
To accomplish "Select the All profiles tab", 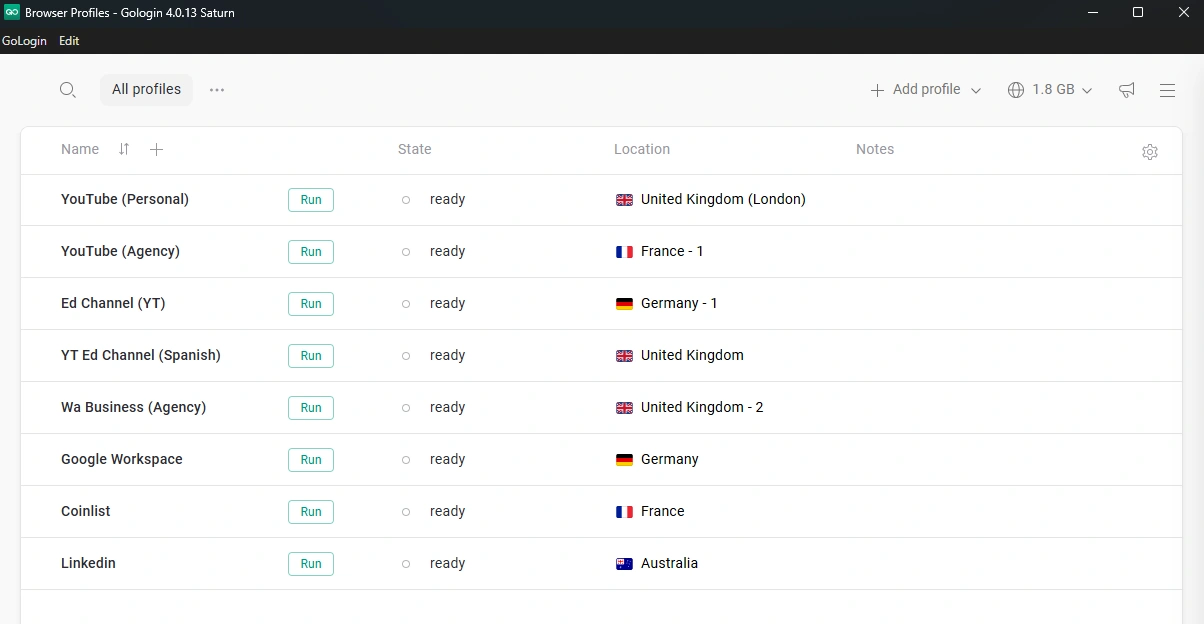I will 146,89.
